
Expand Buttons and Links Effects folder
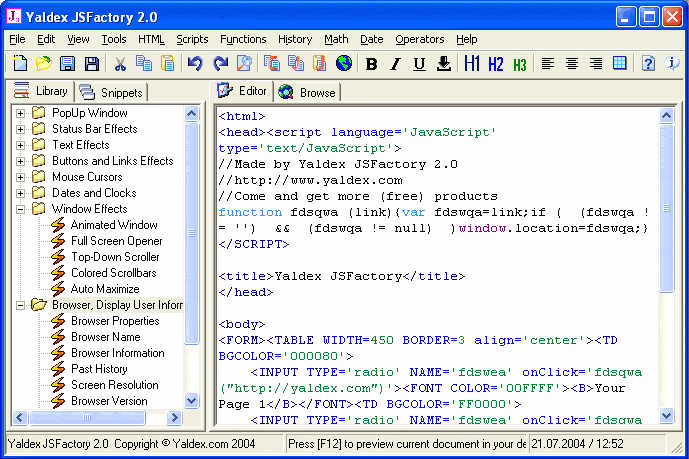(20, 161)
